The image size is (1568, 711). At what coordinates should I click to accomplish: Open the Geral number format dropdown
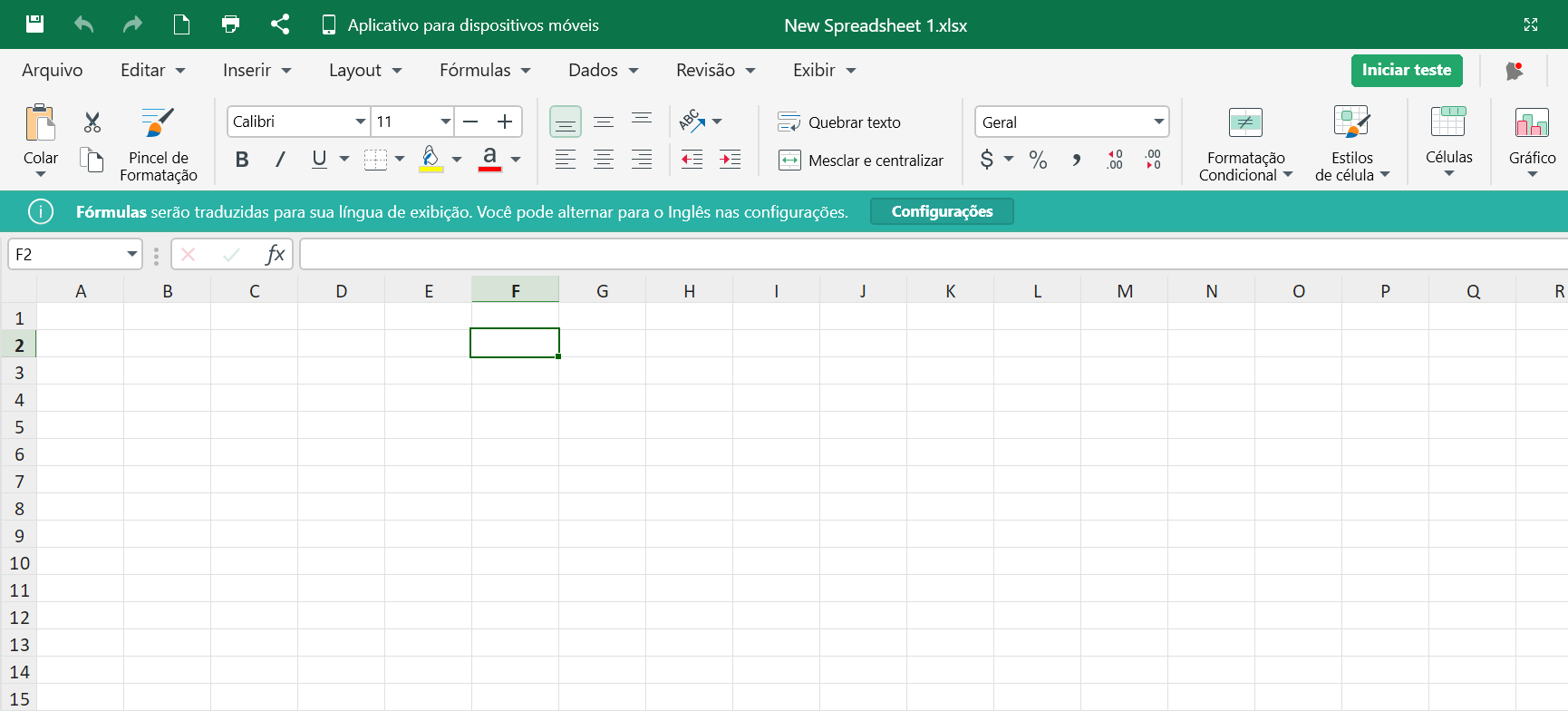(1072, 122)
